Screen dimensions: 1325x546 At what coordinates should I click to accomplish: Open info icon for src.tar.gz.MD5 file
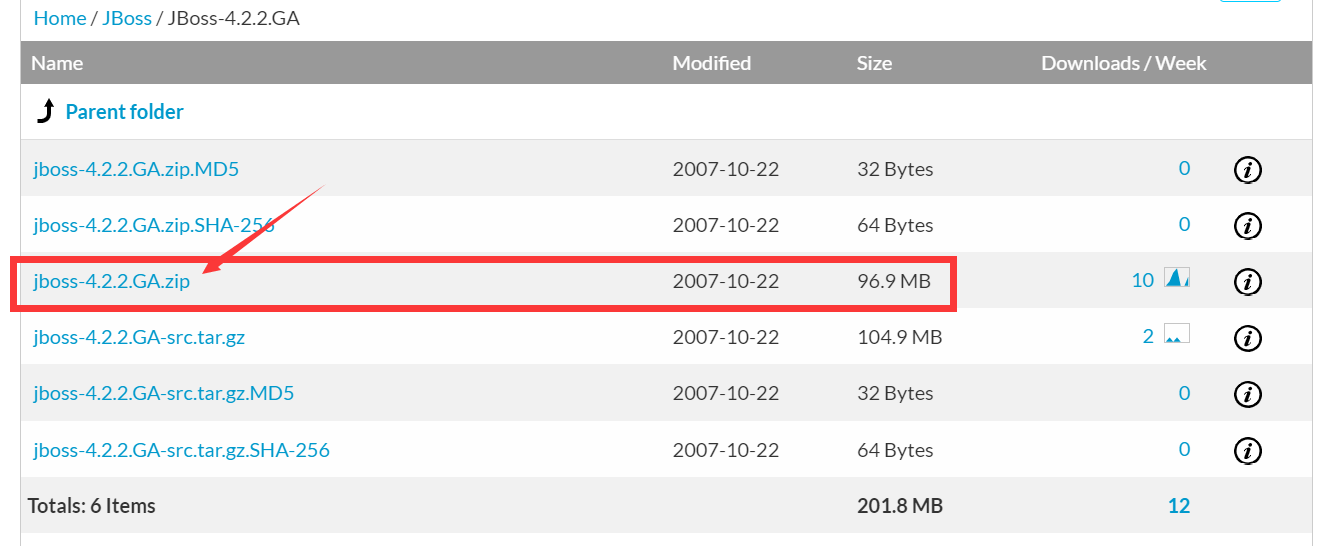1247,394
